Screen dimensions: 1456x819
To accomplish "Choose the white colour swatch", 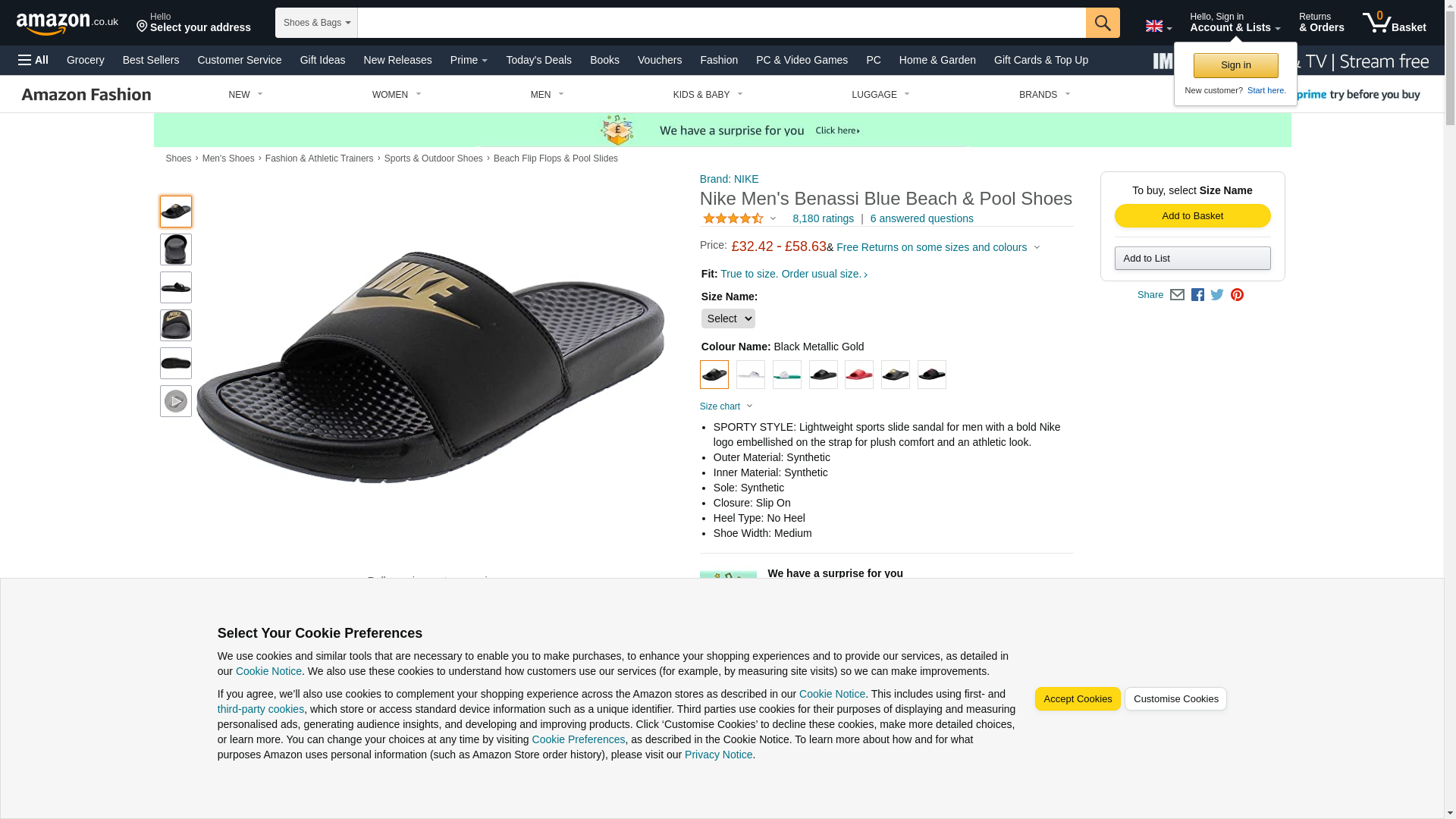I will coord(751,375).
